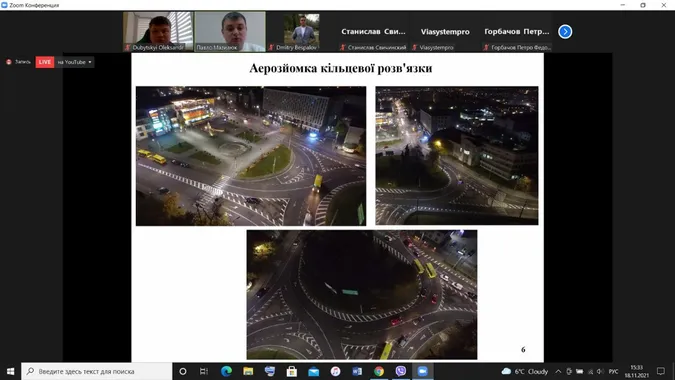The height and width of the screenshot is (380, 675).
Task: Click the microphone tray icon
Action: coord(569,371)
